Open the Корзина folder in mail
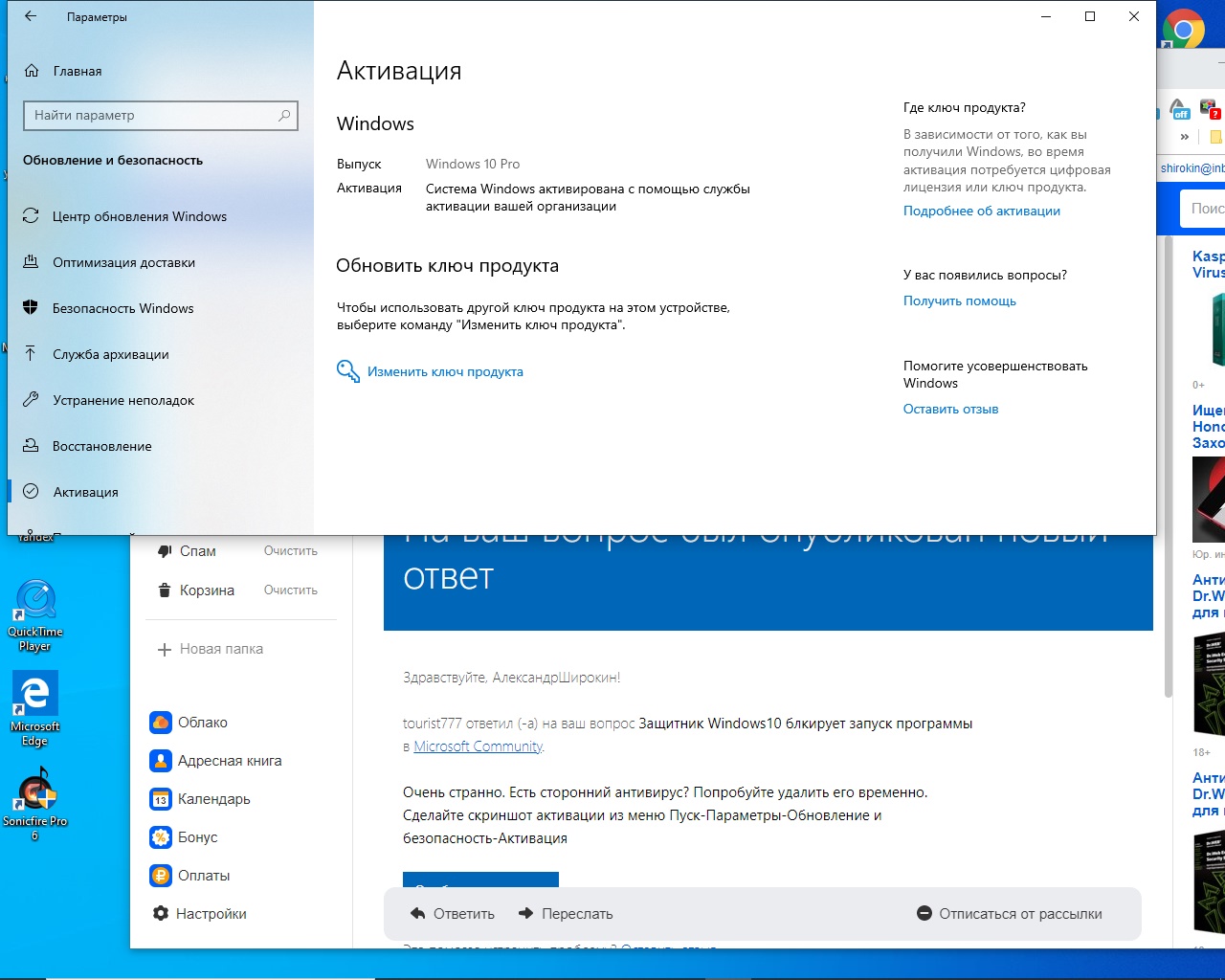Viewport: 1225px width, 980px height. (207, 590)
